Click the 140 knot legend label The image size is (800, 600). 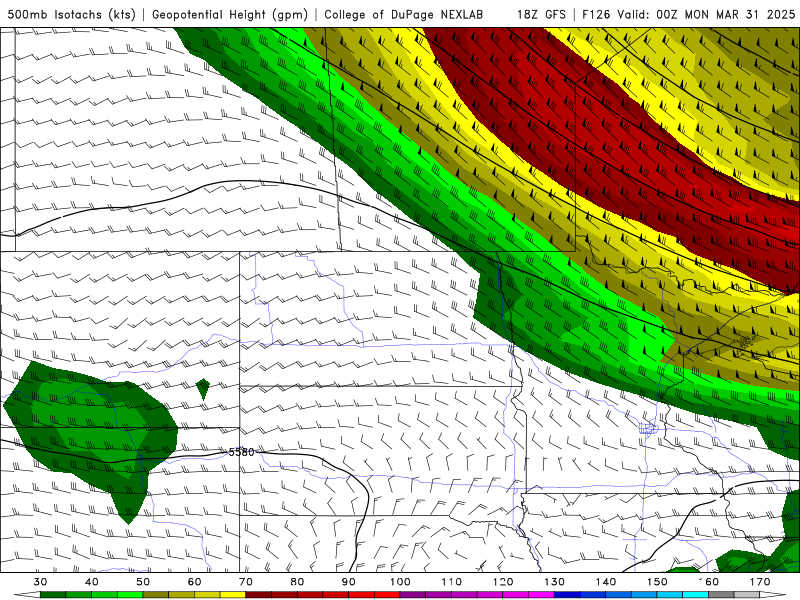(x=606, y=582)
